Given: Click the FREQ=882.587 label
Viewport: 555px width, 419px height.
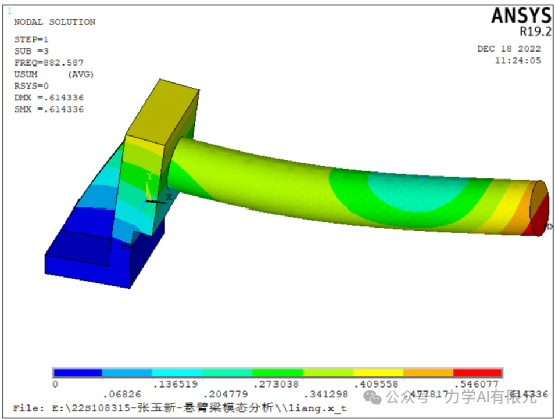Looking at the screenshot, I should click(49, 63).
